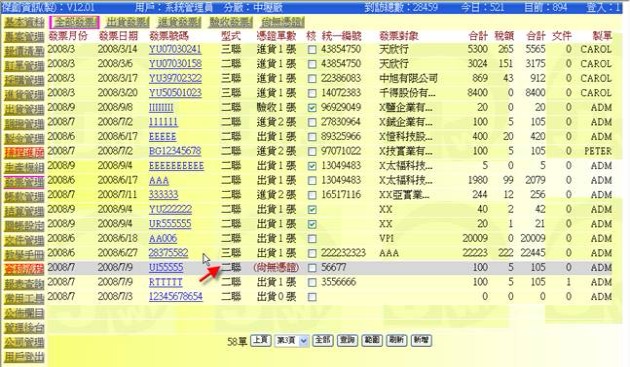The height and width of the screenshot is (367, 630).
Task: Tick the checkbox for invoice UI55555
Action: pos(312,268)
